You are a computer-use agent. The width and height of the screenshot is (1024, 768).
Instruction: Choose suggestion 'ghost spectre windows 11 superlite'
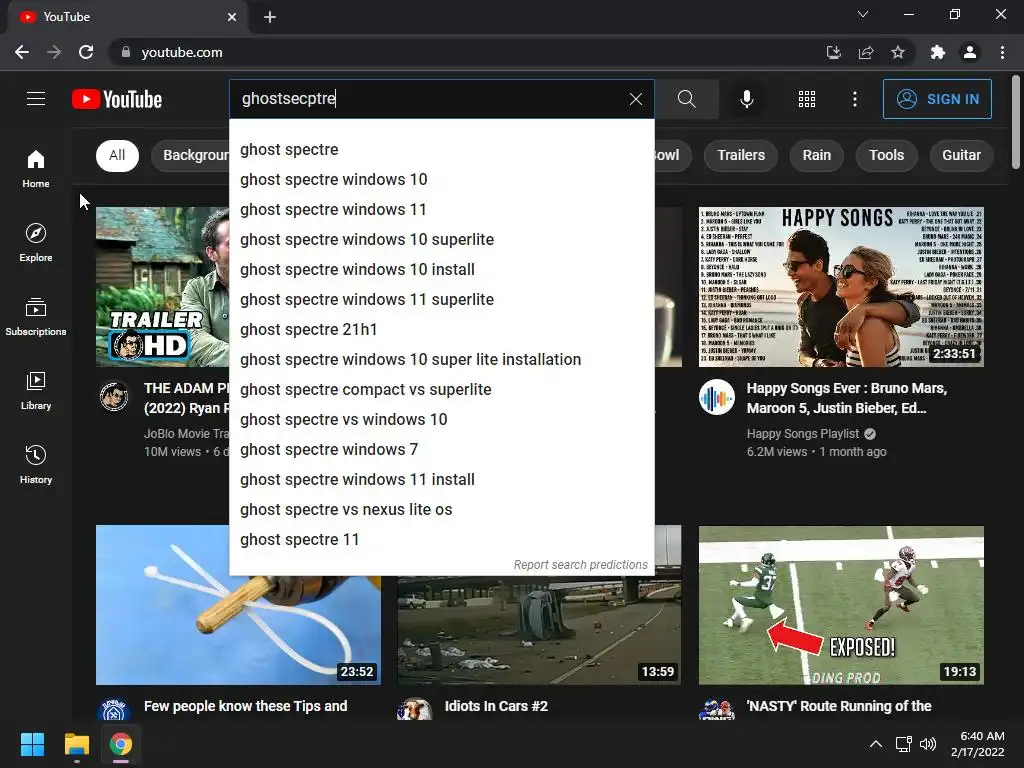pyautogui.click(x=442, y=300)
